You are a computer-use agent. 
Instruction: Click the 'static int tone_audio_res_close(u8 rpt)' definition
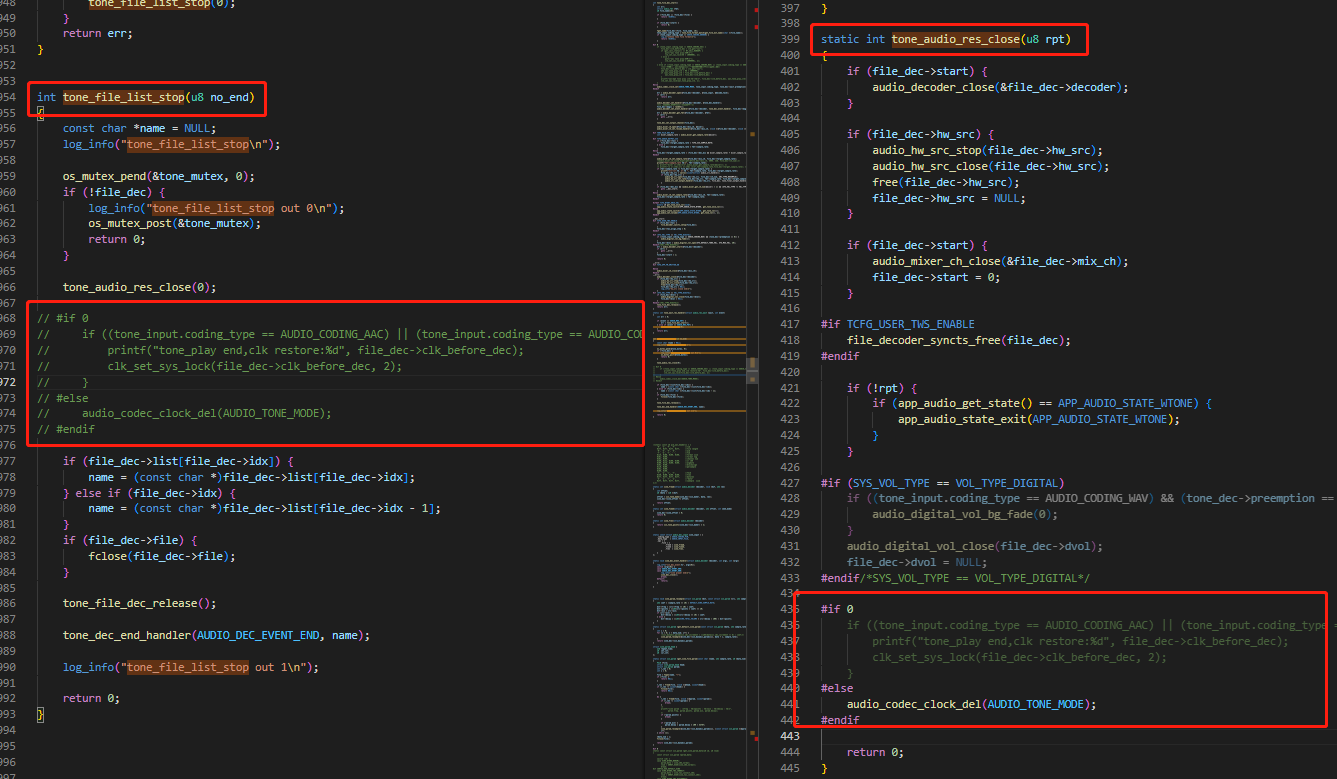pyautogui.click(x=947, y=39)
